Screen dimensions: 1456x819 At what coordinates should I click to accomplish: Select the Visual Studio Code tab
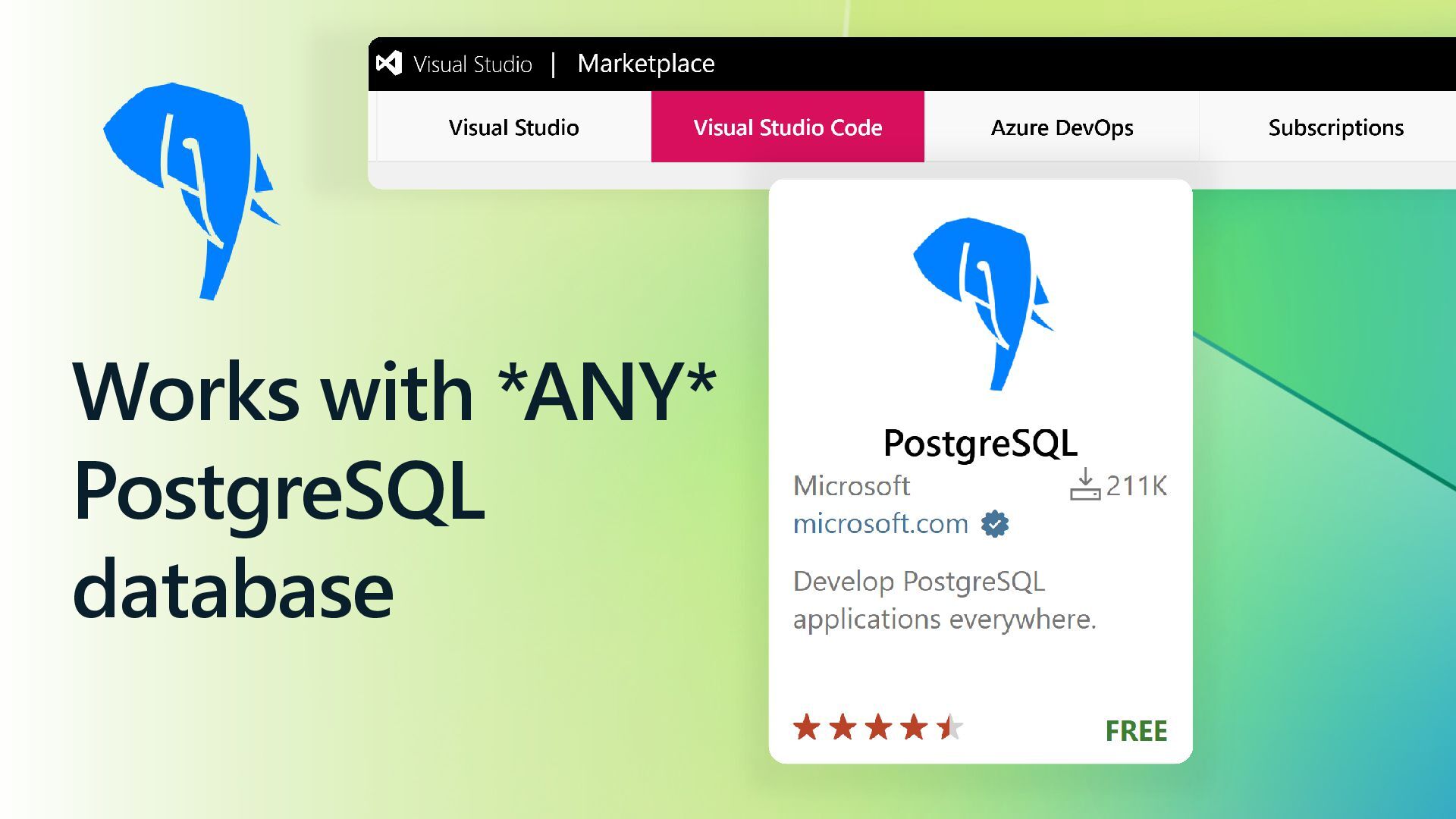click(787, 127)
